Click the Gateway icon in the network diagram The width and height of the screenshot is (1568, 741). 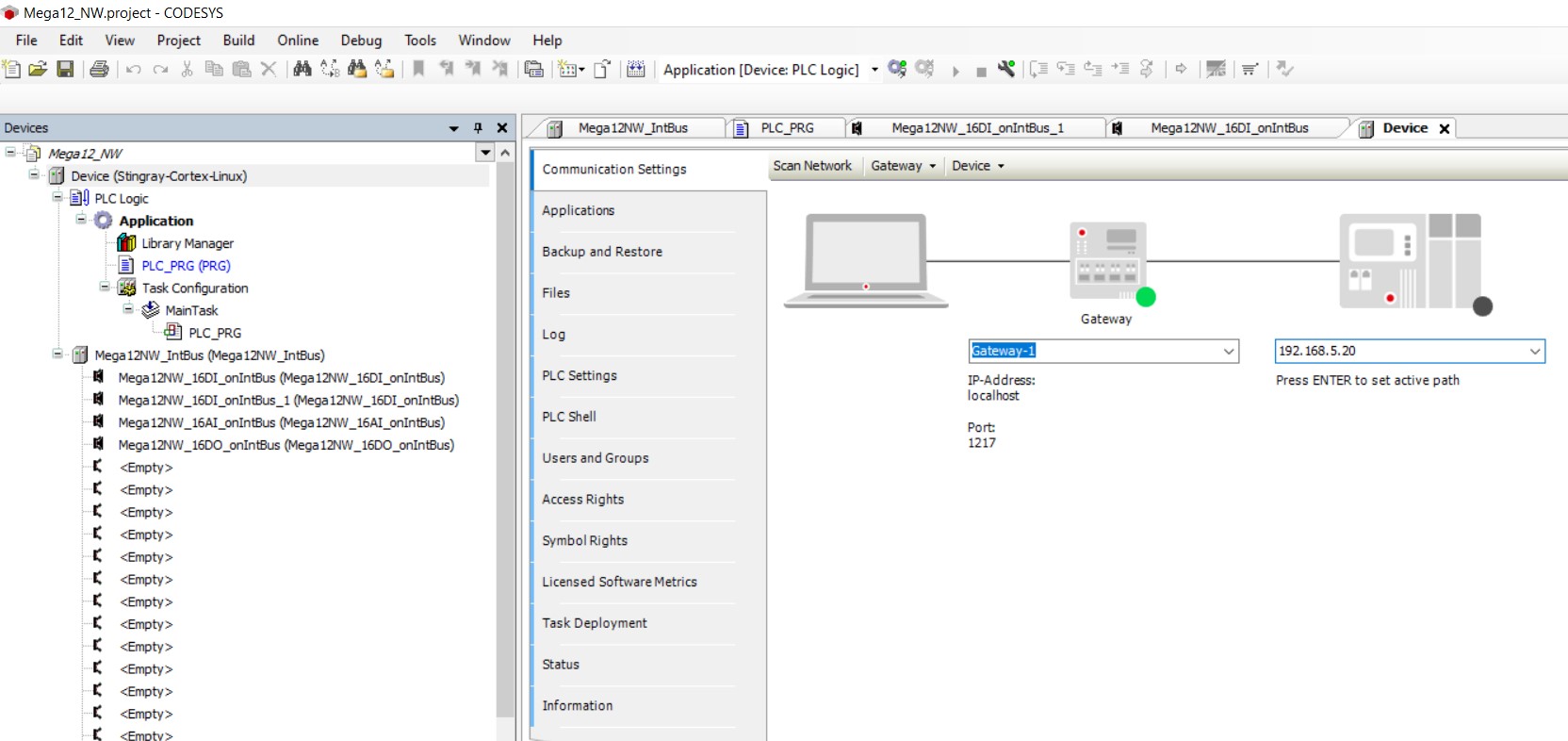pos(1108,261)
